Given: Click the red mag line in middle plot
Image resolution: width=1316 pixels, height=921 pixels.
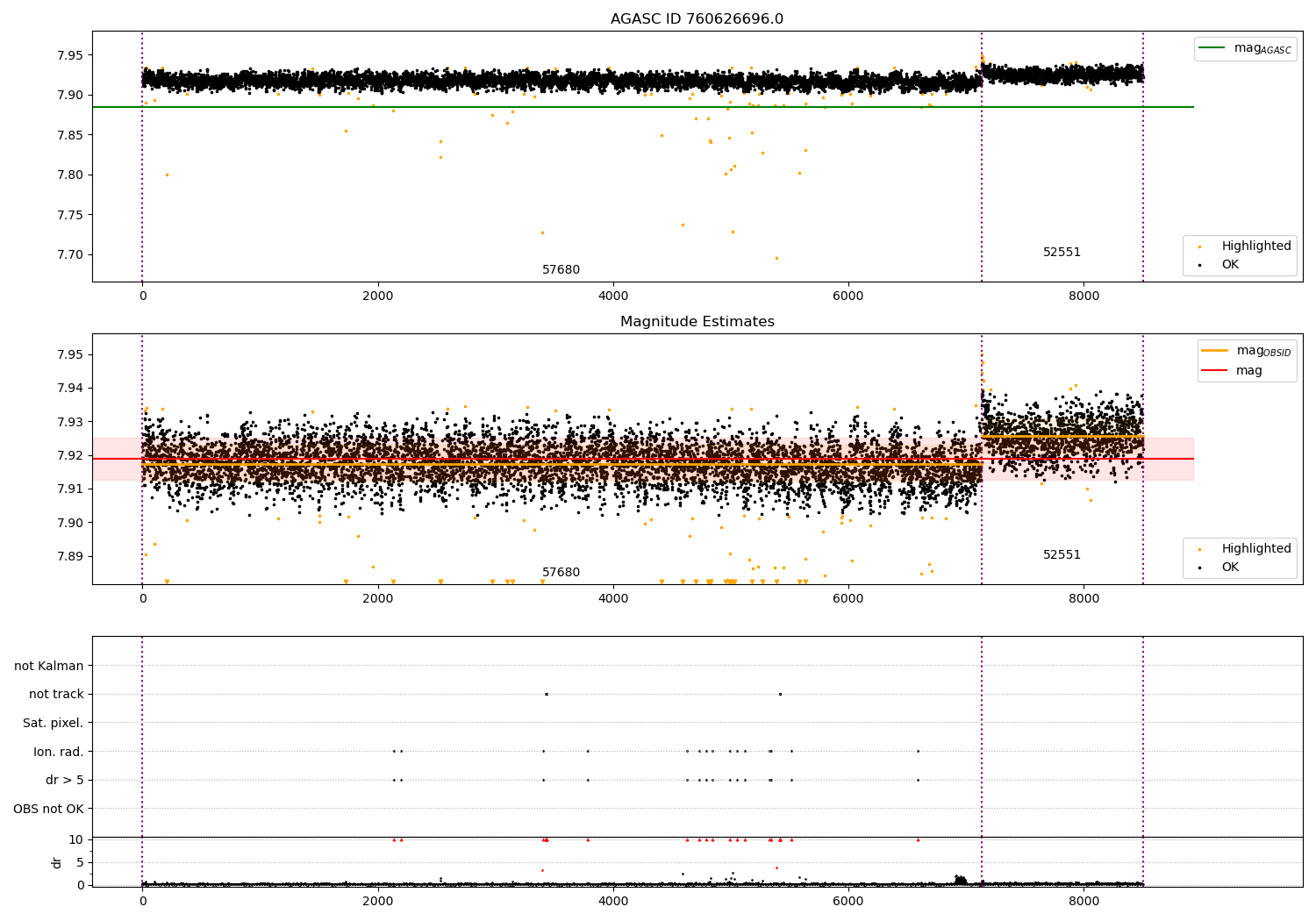Looking at the screenshot, I should (x=642, y=459).
